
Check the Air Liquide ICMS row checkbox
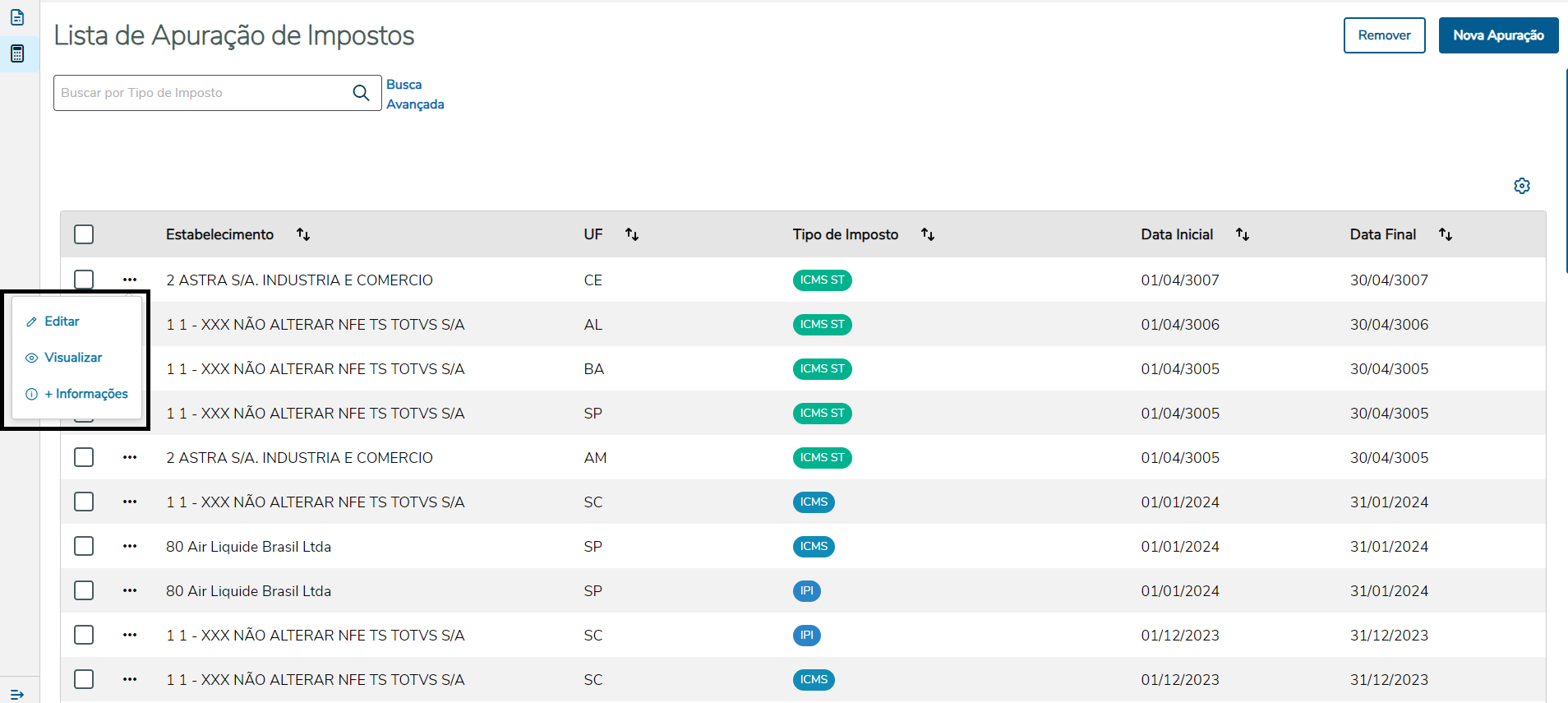point(84,546)
